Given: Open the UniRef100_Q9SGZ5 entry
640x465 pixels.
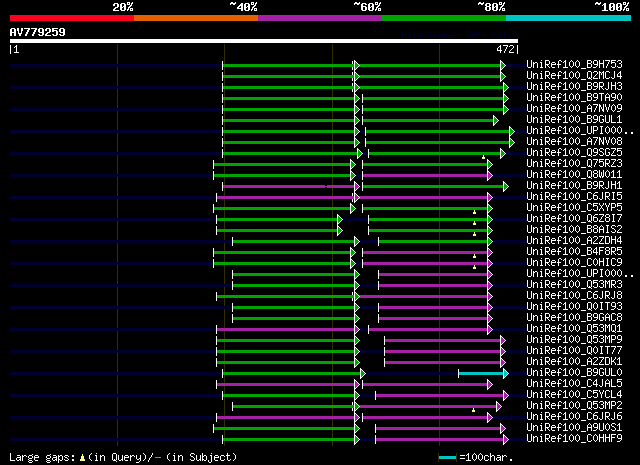Looking at the screenshot, I should (574, 153).
